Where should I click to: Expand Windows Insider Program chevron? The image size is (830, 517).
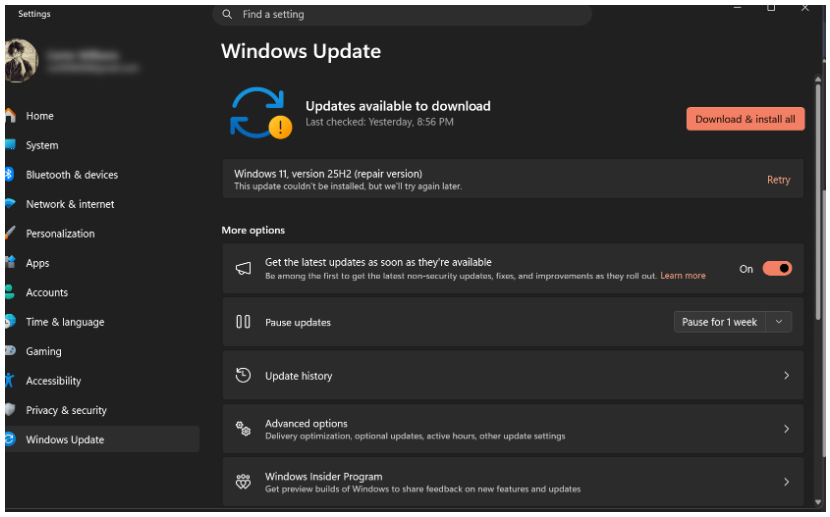[x=786, y=482]
